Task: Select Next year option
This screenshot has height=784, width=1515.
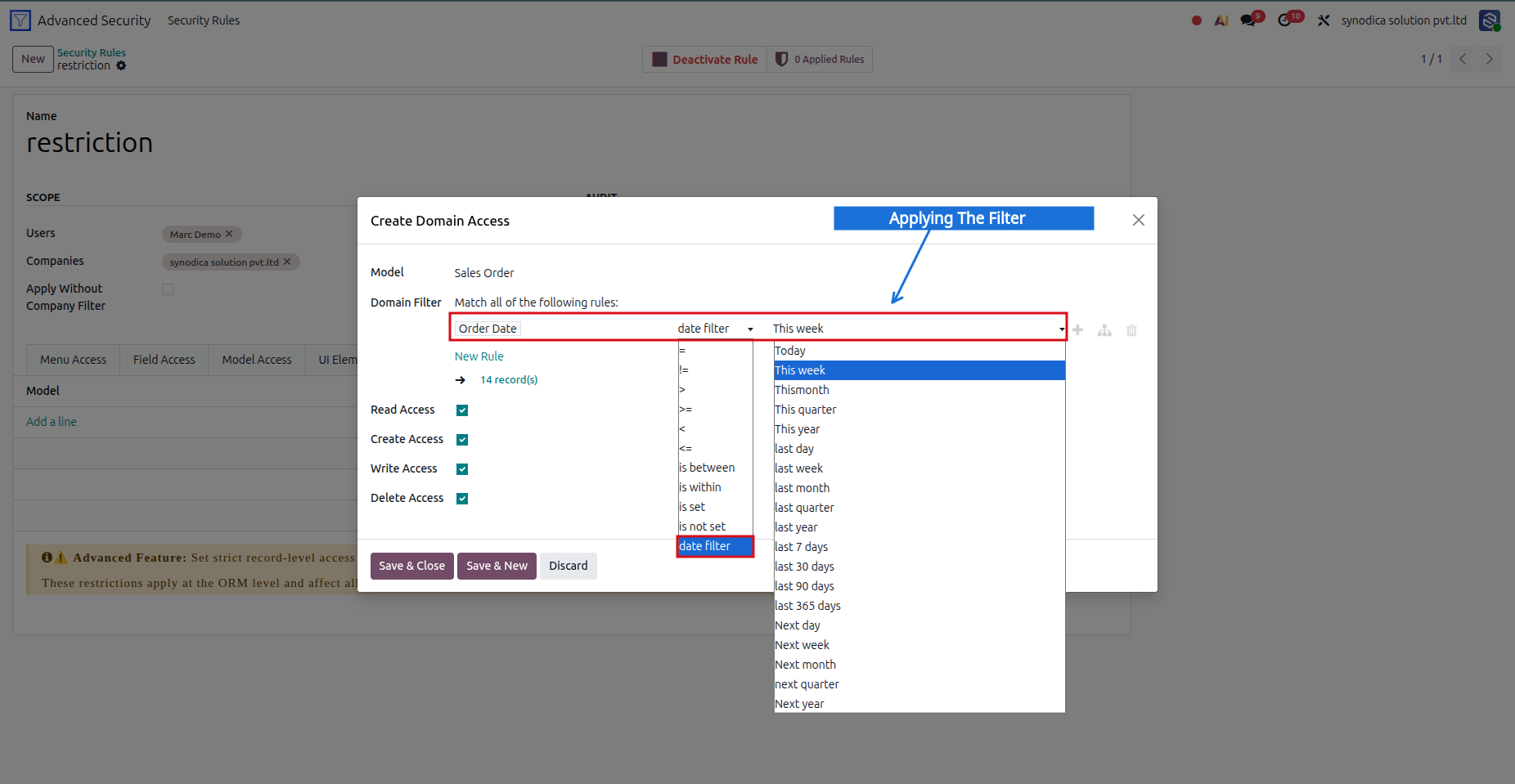Action: click(x=919, y=704)
